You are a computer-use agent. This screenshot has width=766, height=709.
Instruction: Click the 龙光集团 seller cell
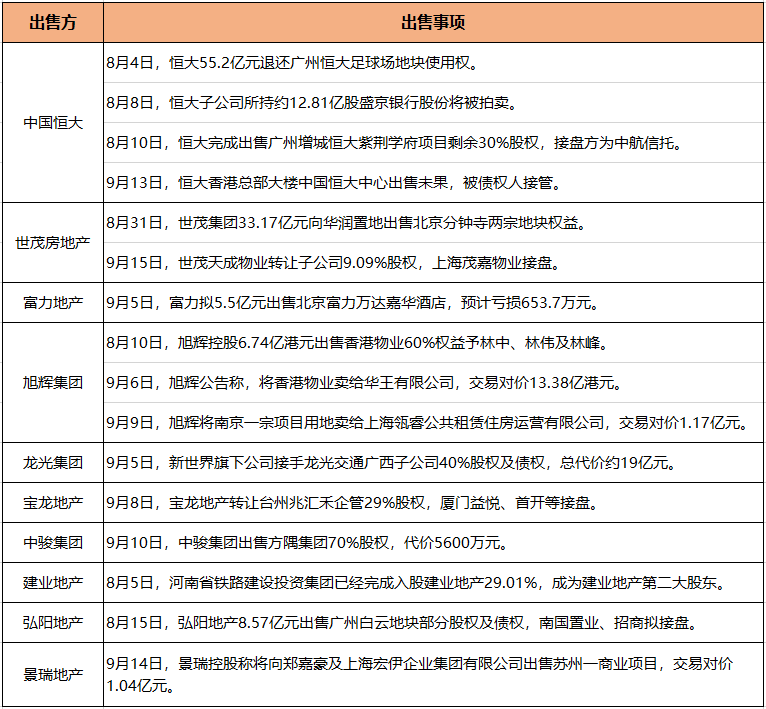[52, 463]
